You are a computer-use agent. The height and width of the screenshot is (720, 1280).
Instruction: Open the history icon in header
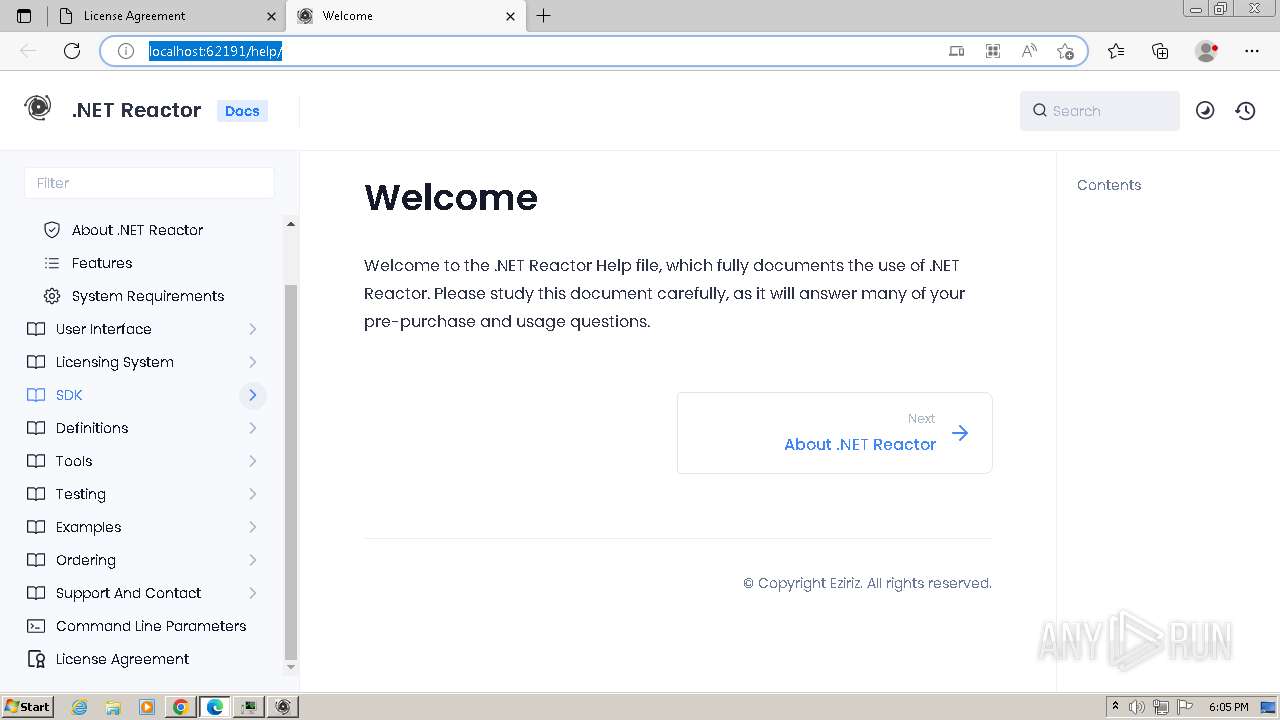tap(1245, 111)
